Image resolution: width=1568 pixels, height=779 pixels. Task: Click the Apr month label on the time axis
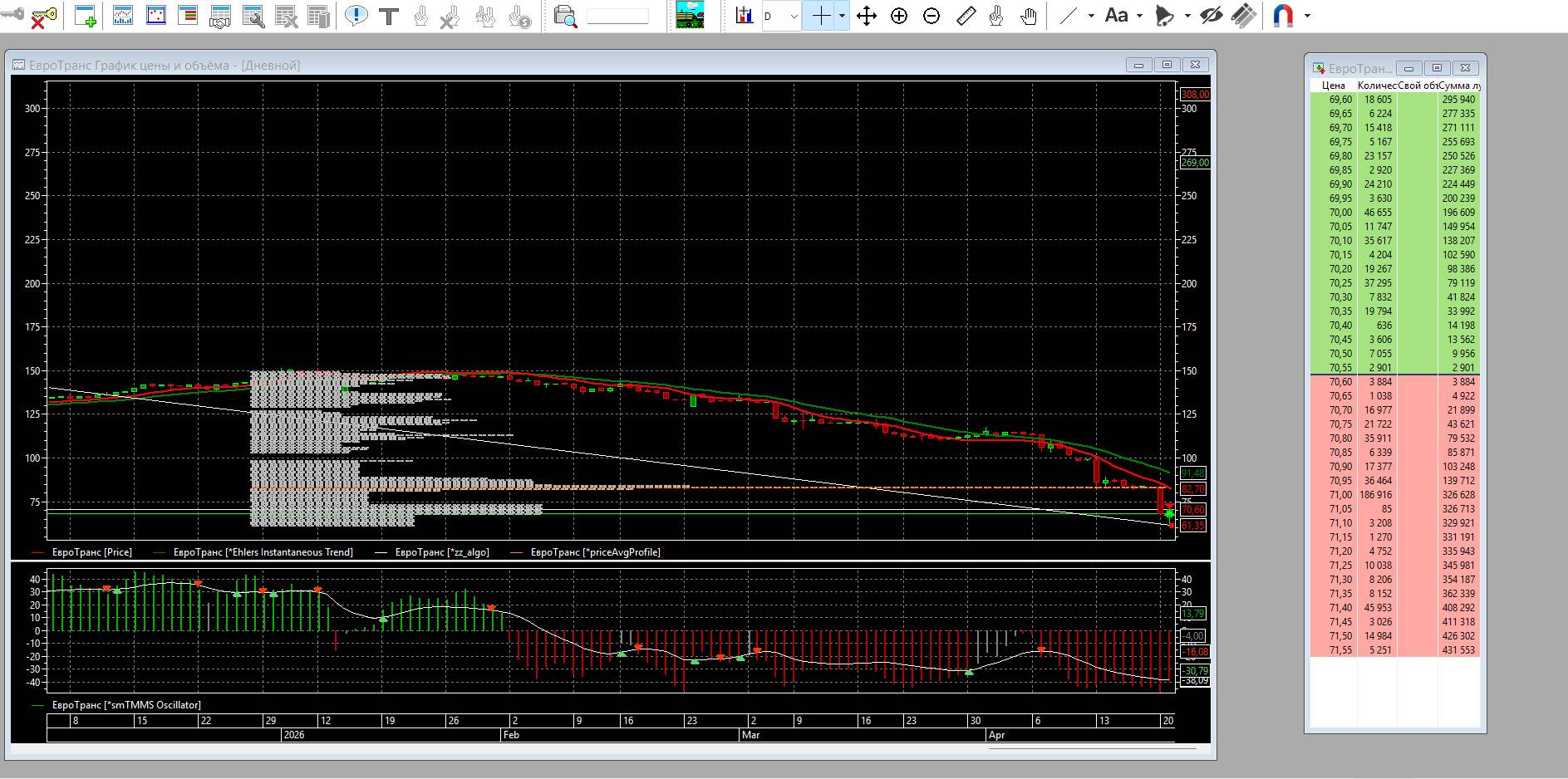996,735
